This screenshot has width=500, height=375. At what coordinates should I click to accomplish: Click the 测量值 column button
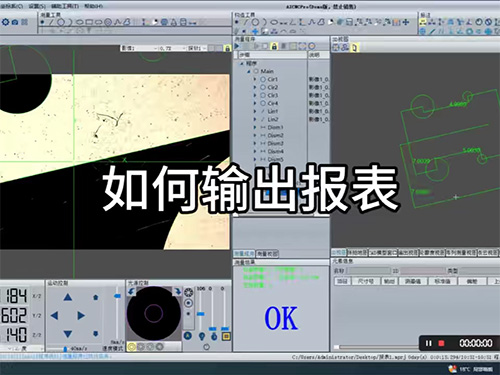[413, 281]
